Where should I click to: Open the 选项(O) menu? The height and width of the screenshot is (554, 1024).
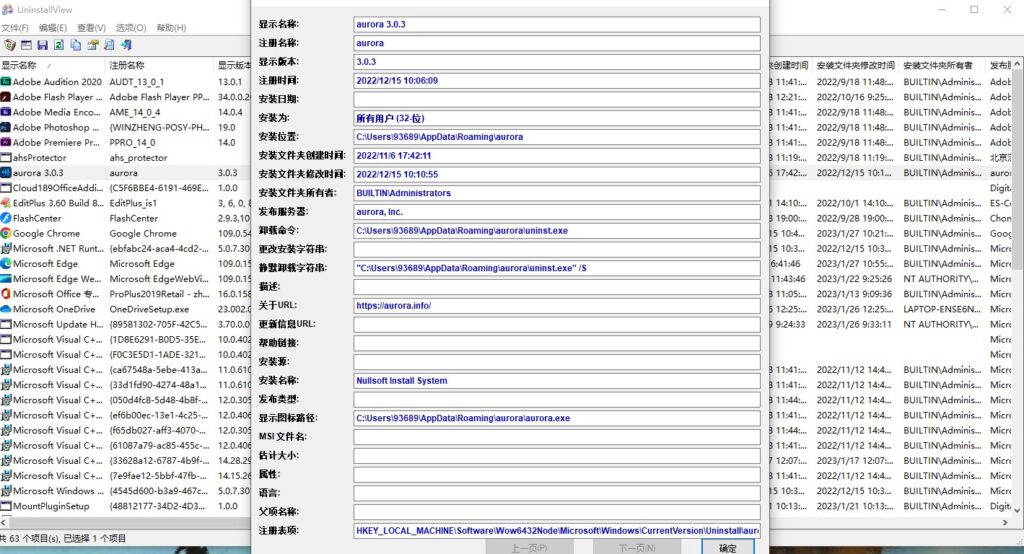pyautogui.click(x=131, y=27)
